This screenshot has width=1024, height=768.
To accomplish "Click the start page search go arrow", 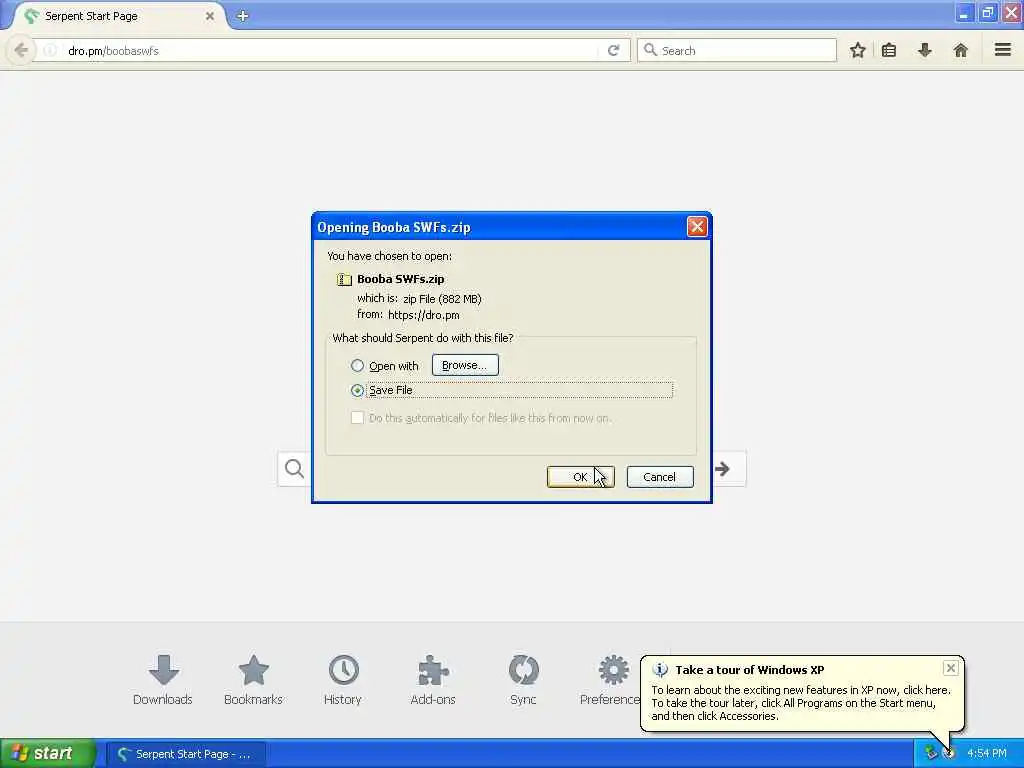I will [722, 469].
